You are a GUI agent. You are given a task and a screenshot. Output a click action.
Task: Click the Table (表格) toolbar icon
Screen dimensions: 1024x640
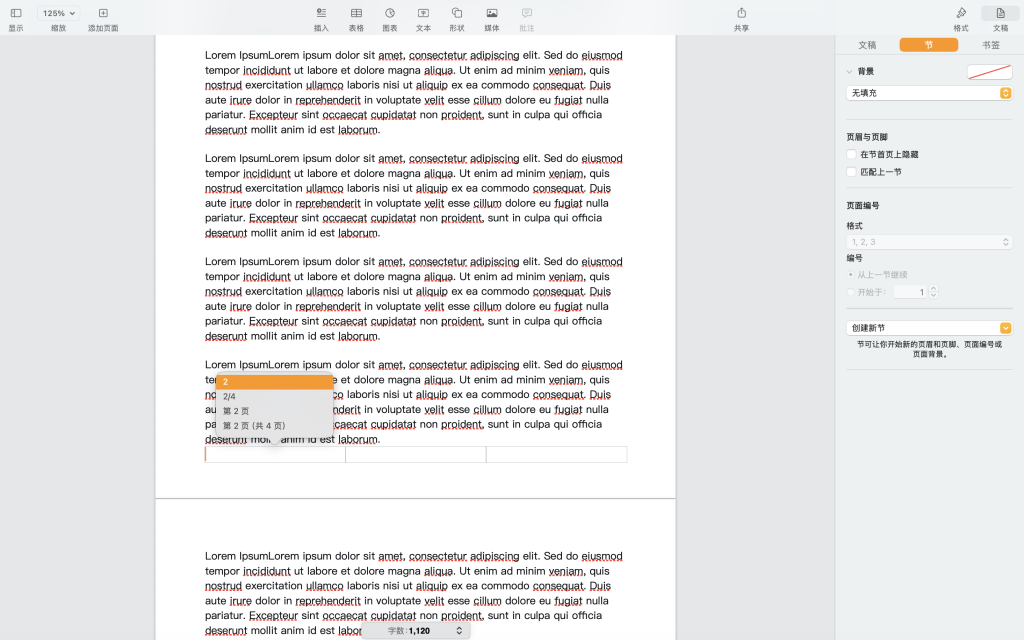pos(356,13)
